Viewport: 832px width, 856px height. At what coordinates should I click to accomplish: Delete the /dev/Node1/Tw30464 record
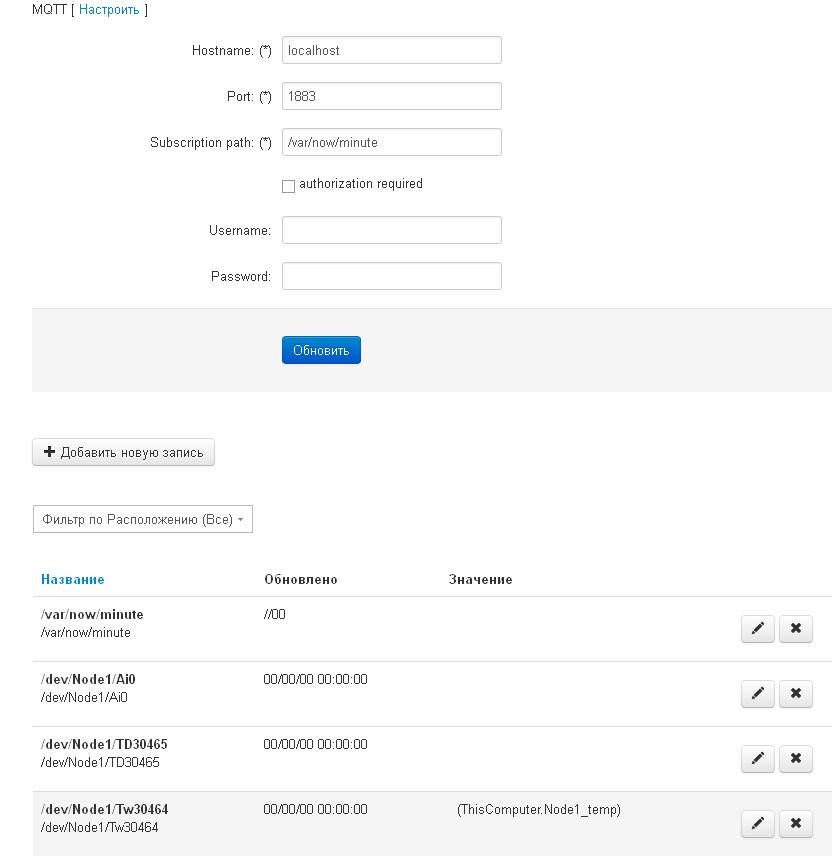pyautogui.click(x=796, y=824)
